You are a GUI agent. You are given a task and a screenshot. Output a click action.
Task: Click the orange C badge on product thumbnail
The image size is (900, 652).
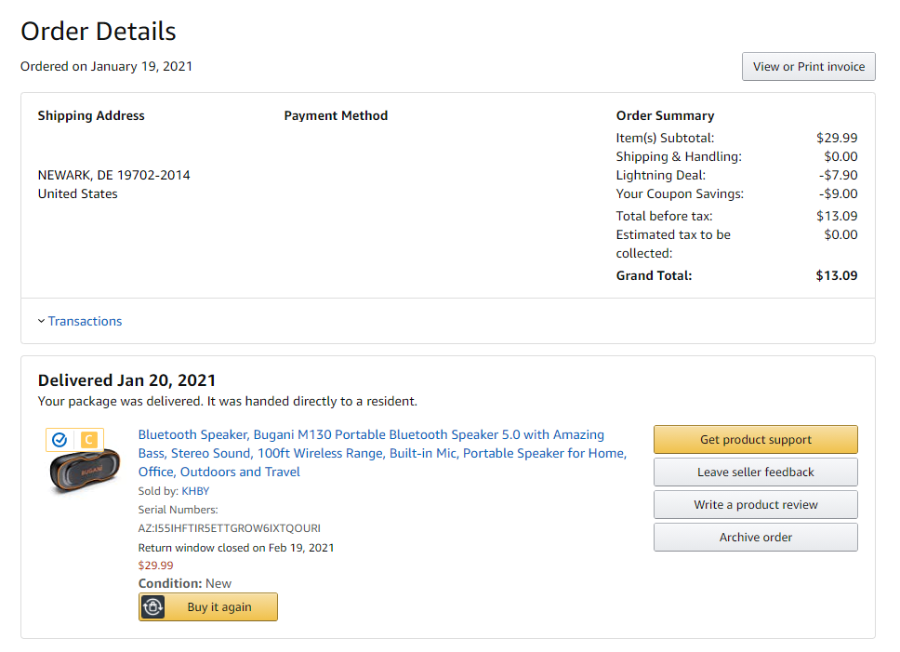pyautogui.click(x=88, y=440)
